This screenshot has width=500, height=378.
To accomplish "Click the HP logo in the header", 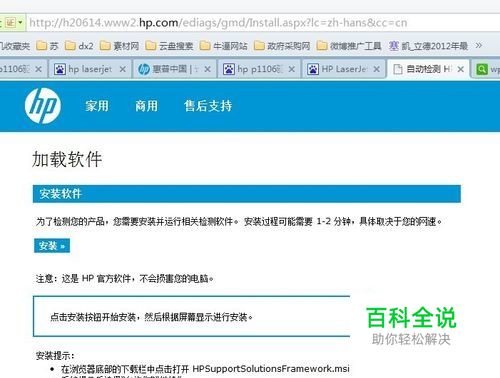I will (43, 106).
